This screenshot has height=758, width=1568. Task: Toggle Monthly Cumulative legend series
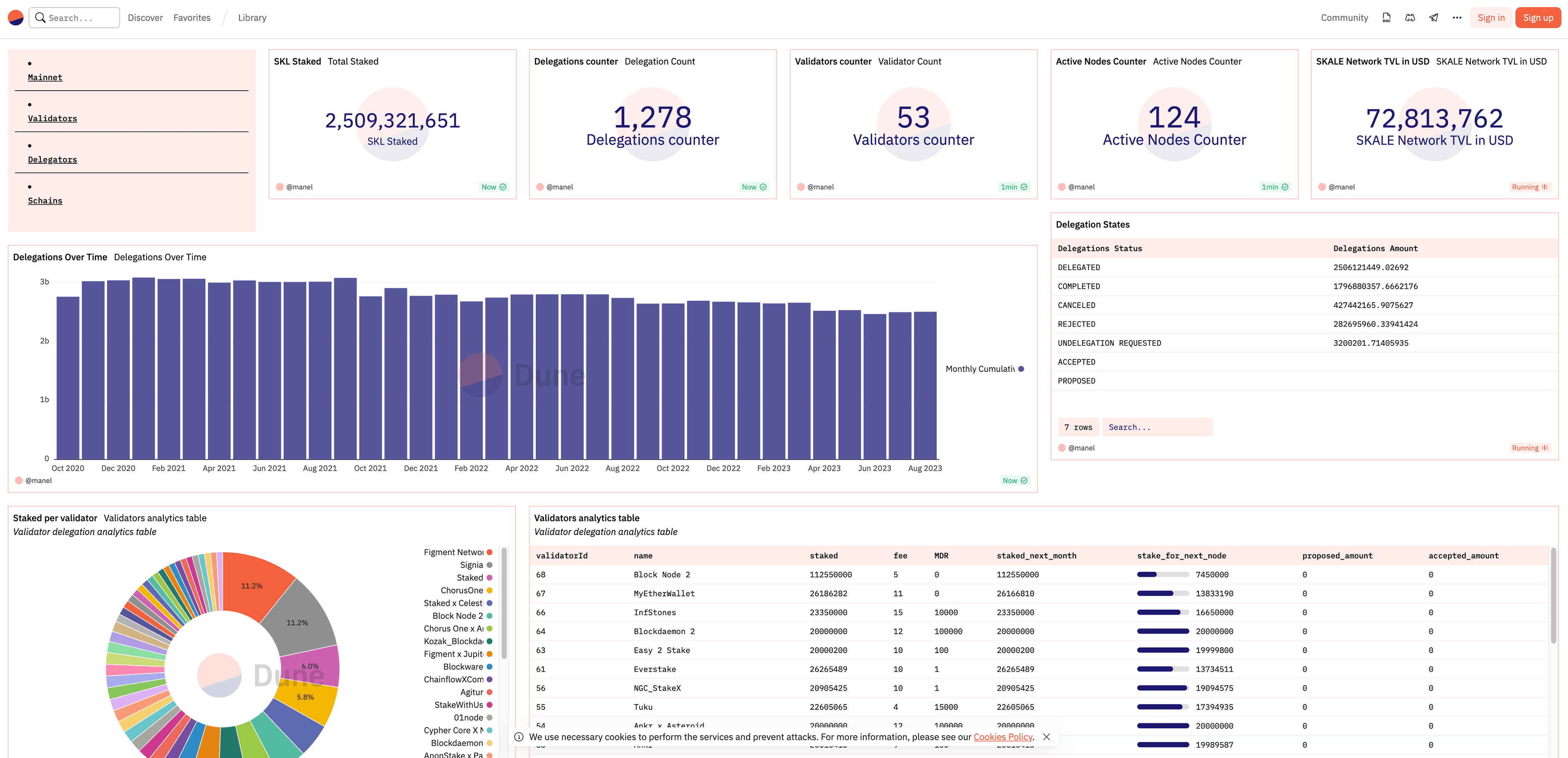(x=984, y=369)
